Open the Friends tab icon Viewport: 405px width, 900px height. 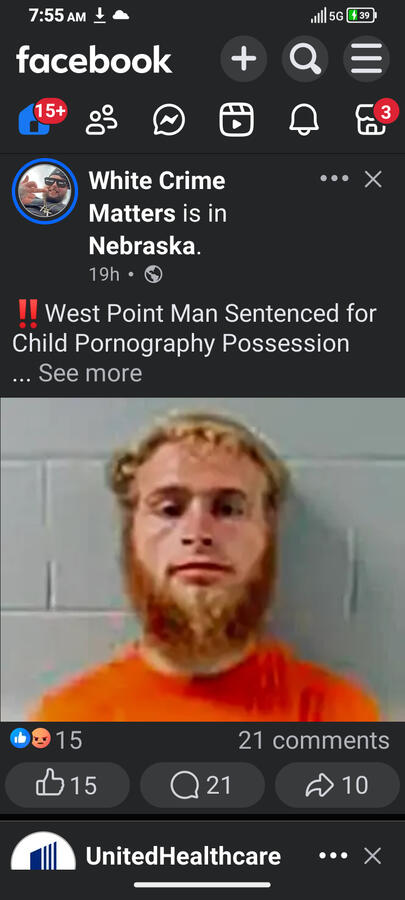click(x=102, y=120)
